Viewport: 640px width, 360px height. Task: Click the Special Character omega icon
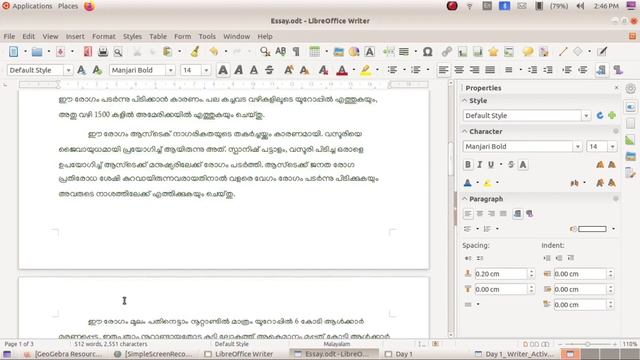point(427,51)
